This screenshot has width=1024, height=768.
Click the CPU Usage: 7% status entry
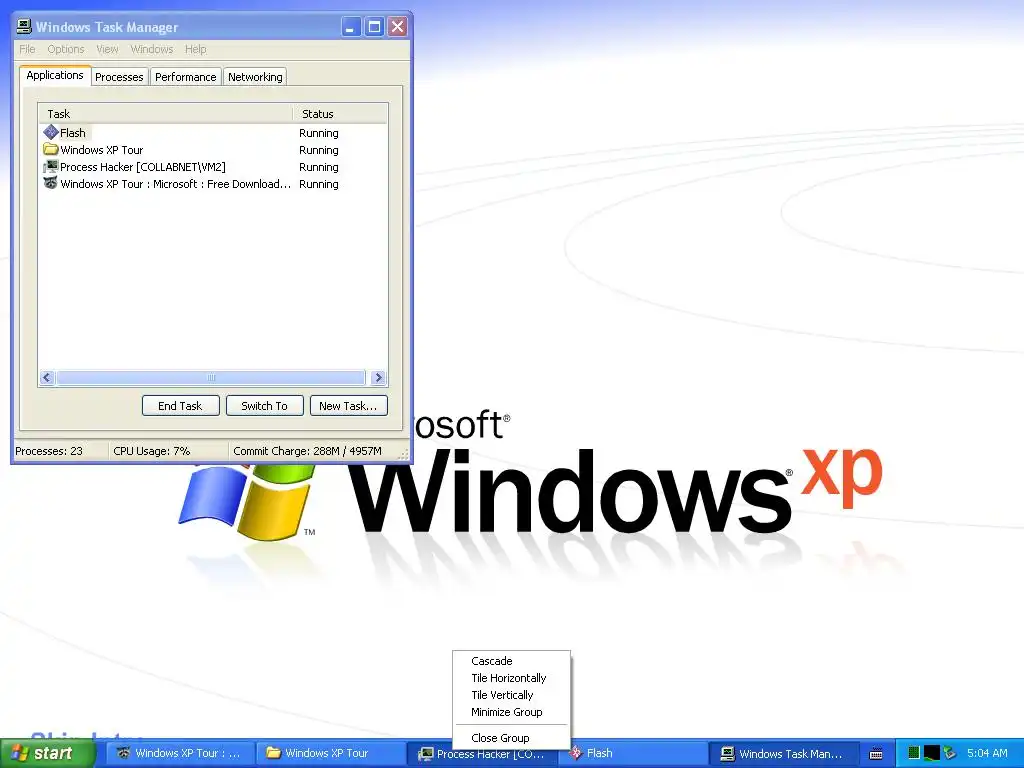152,451
